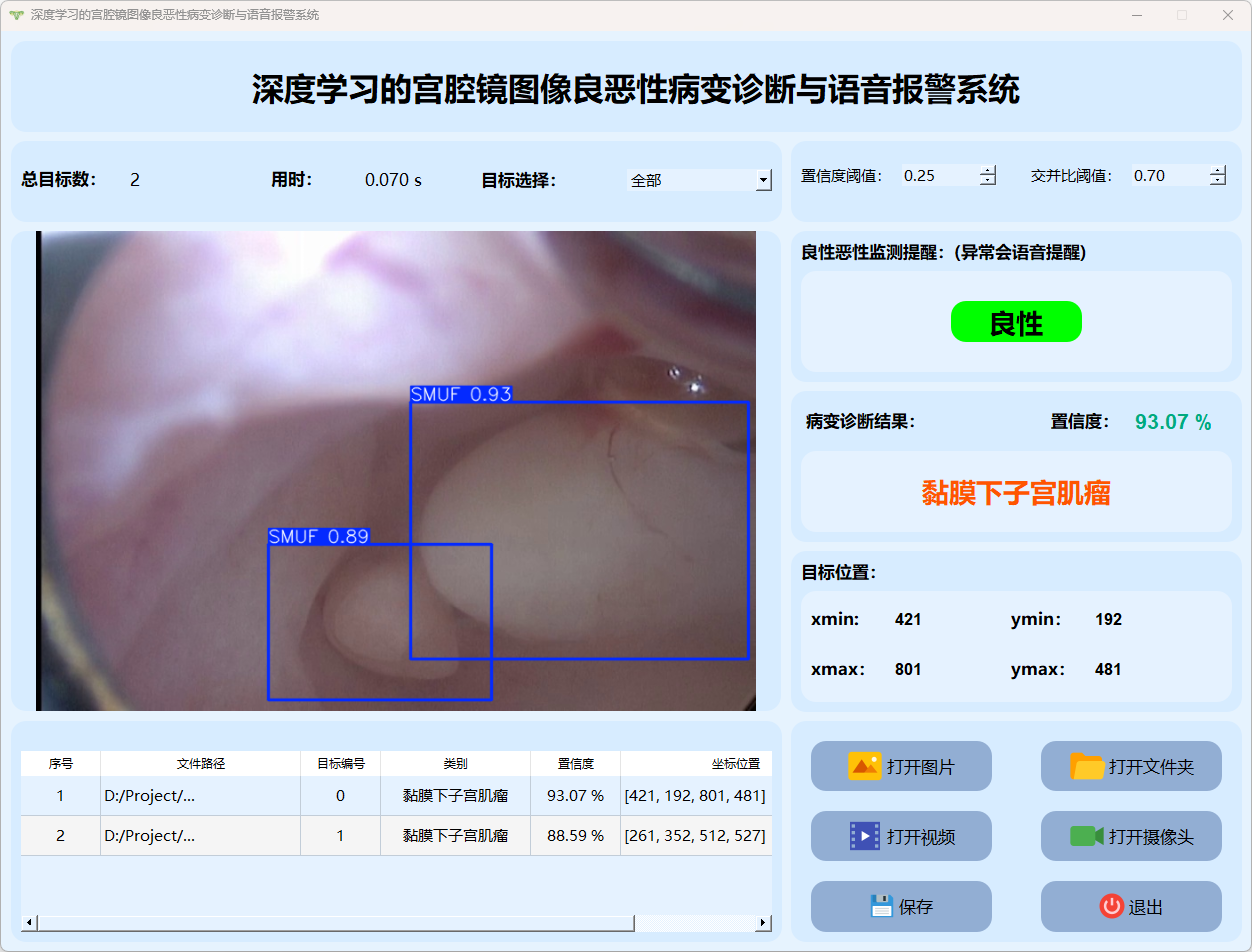Screen dimensions: 1252x952
Task: Click the floppy disk save icon
Action: 882,906
